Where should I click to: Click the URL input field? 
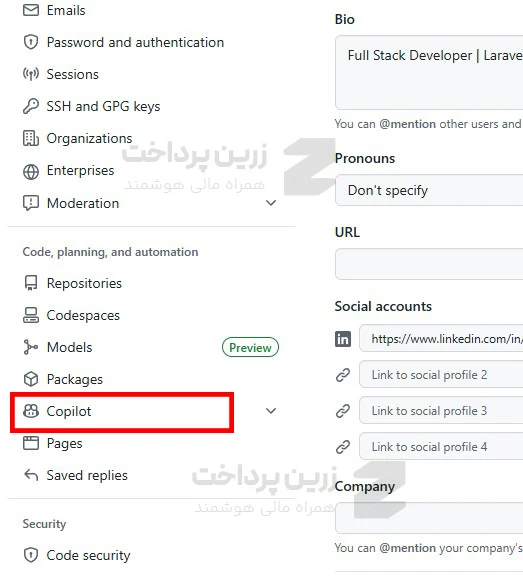429,264
